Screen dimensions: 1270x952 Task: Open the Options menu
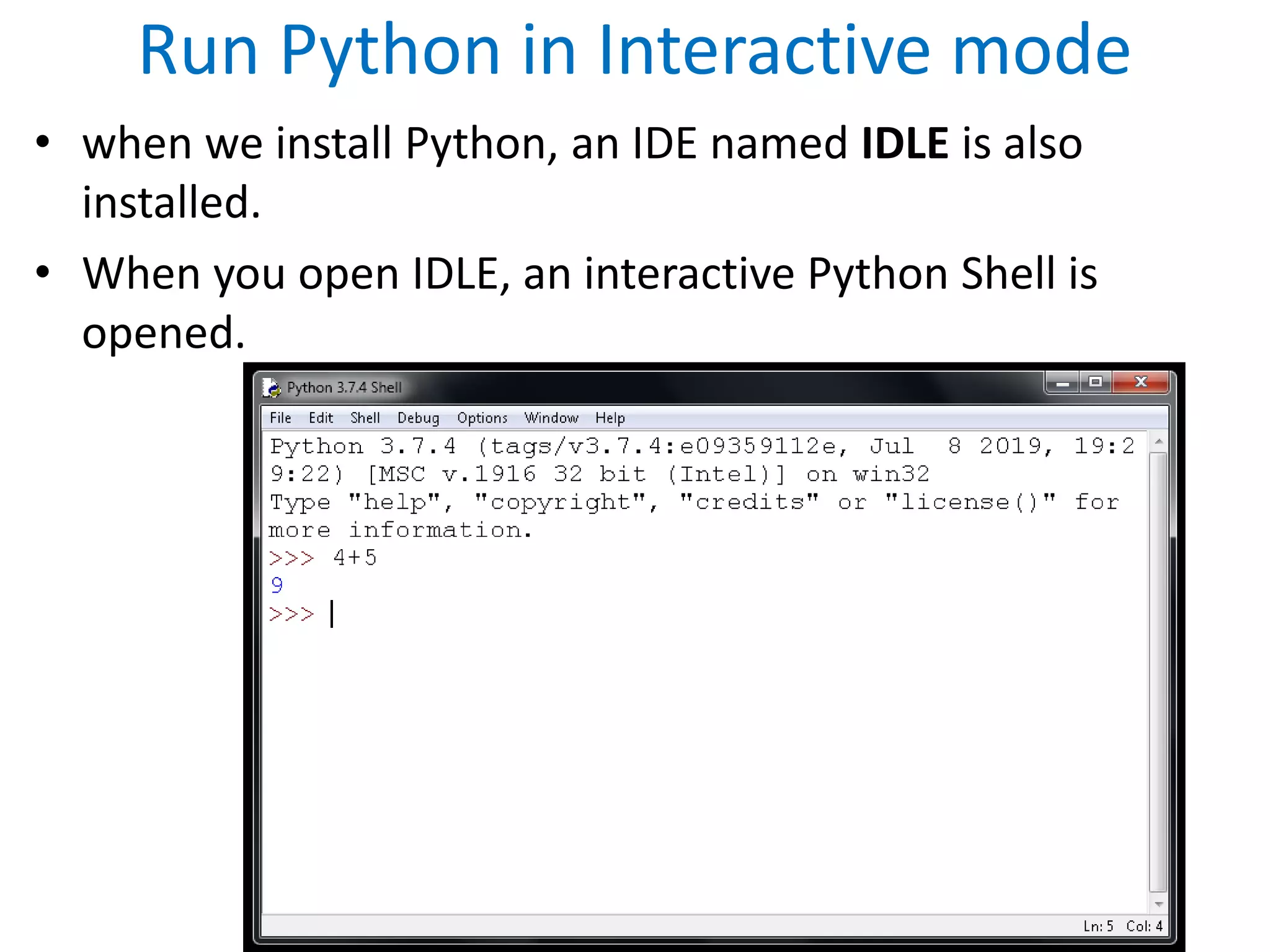coord(482,418)
